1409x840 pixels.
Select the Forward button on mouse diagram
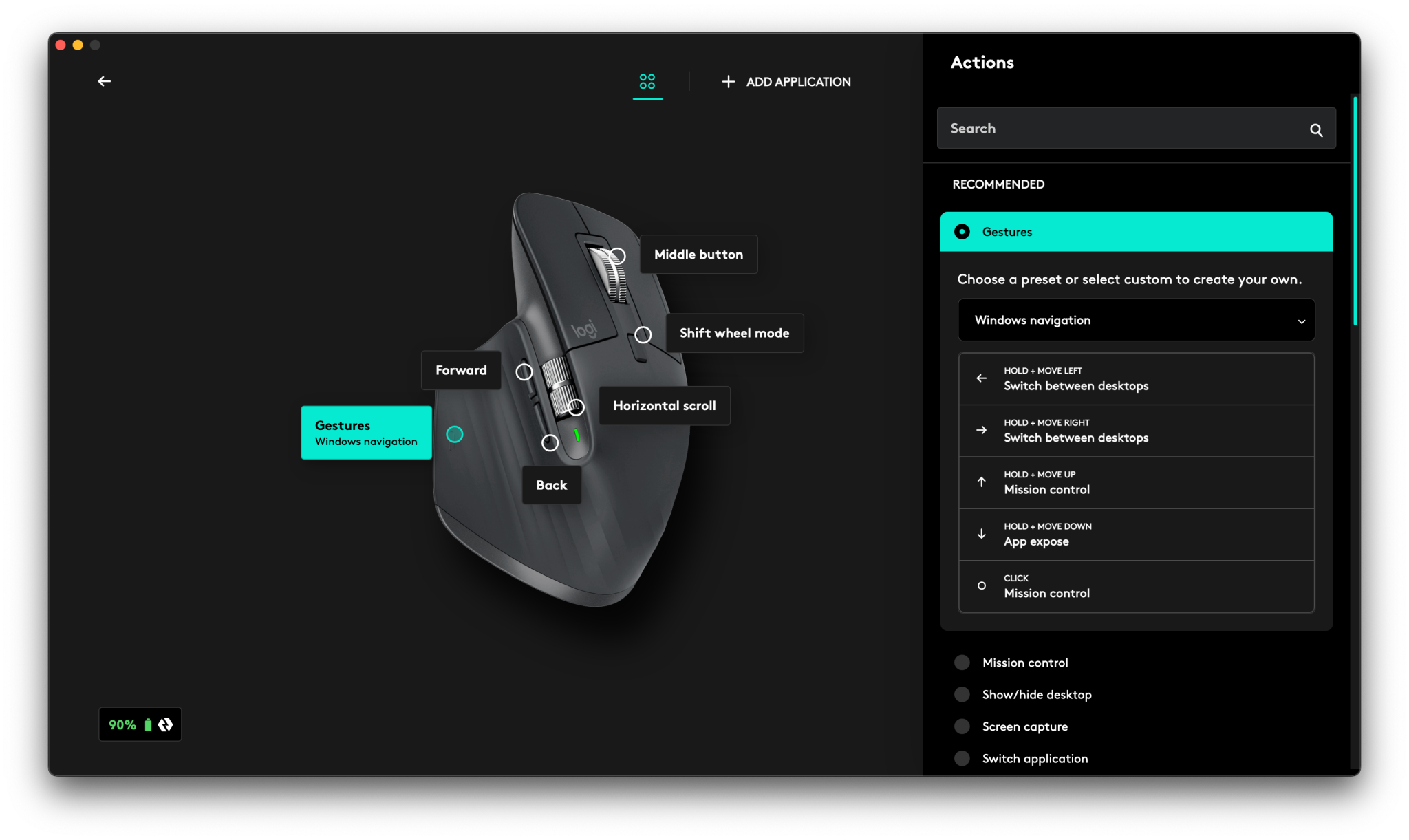pos(524,371)
